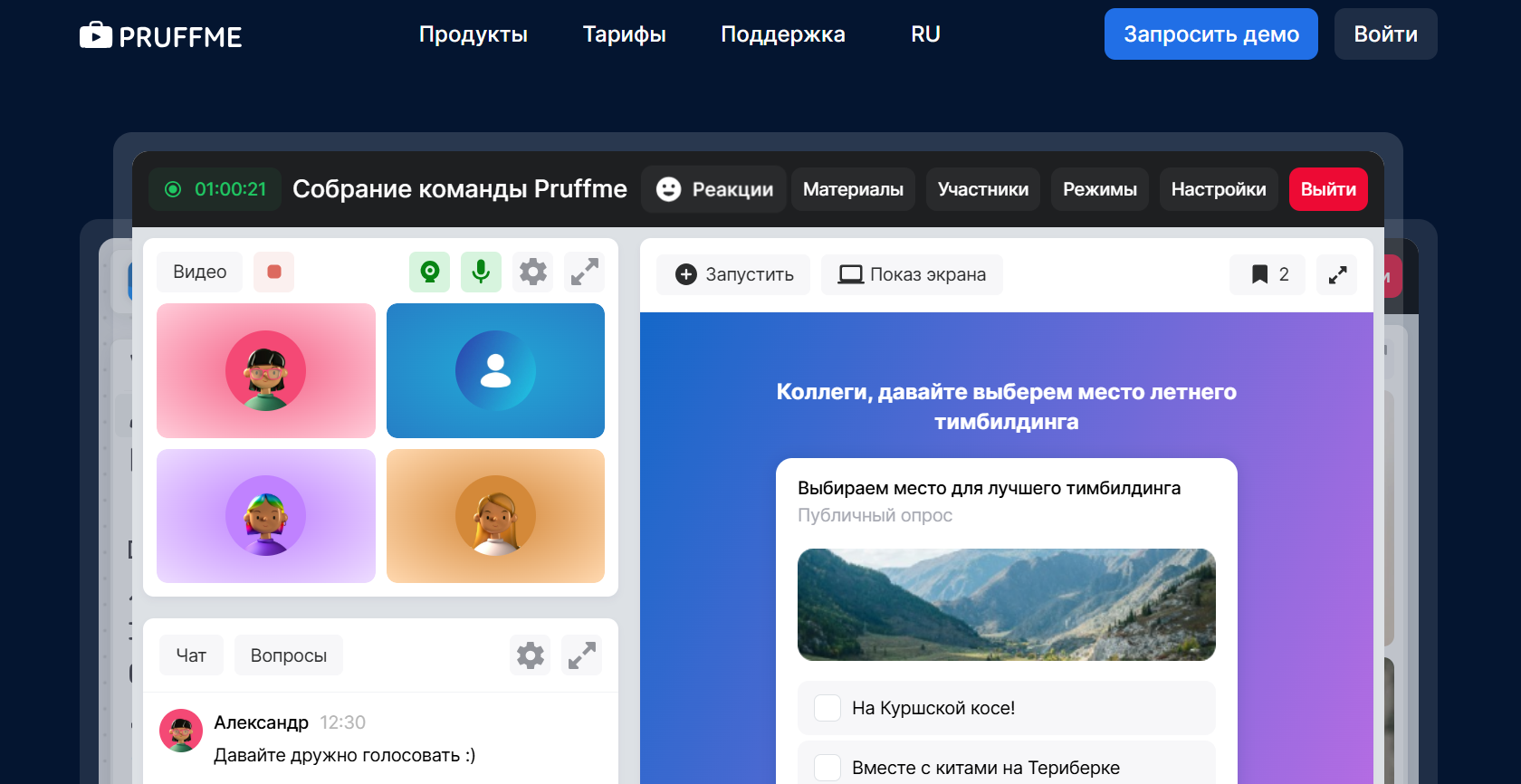Select the orange participant video tile
This screenshot has width=1521, height=784.
click(x=495, y=516)
